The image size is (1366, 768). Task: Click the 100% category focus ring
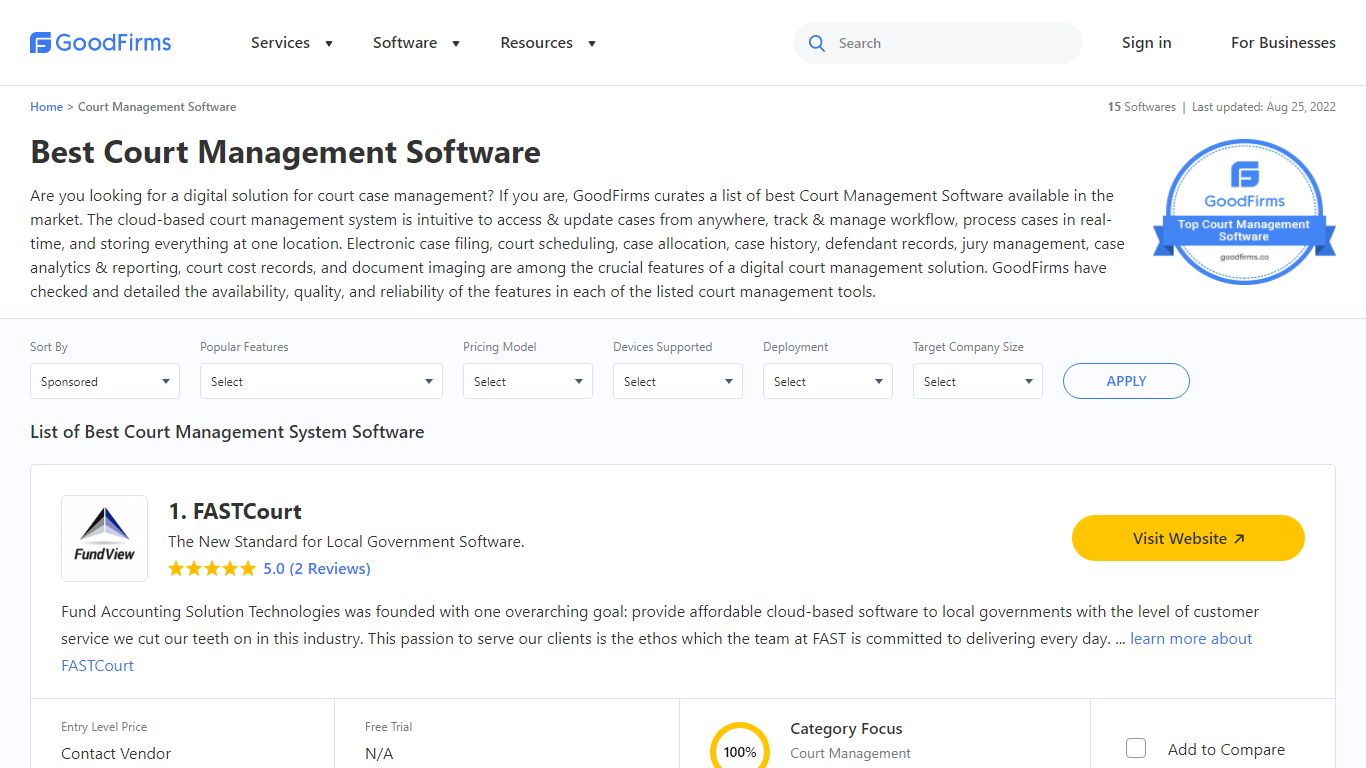pos(740,745)
